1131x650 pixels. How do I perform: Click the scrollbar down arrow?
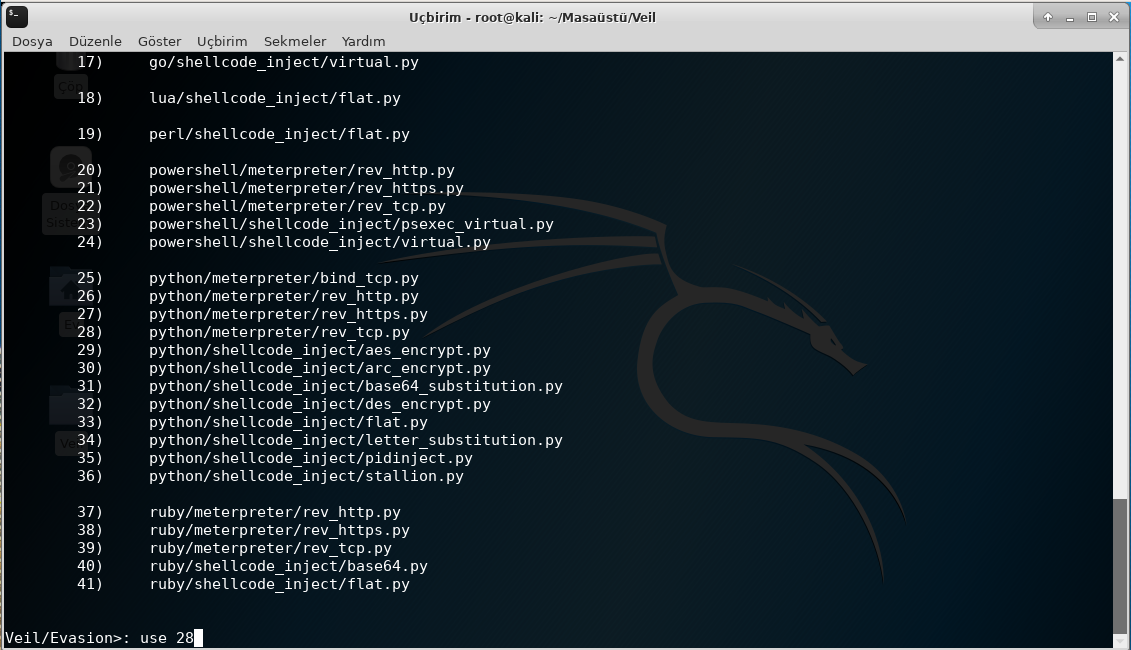coord(1120,641)
